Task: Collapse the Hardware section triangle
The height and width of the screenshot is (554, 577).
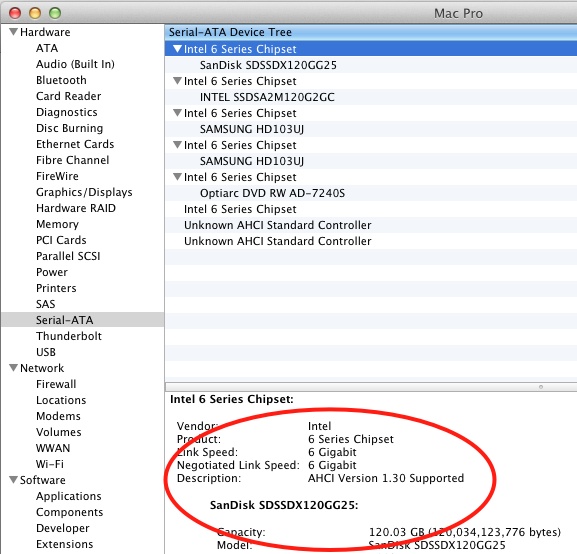Action: [x=14, y=32]
